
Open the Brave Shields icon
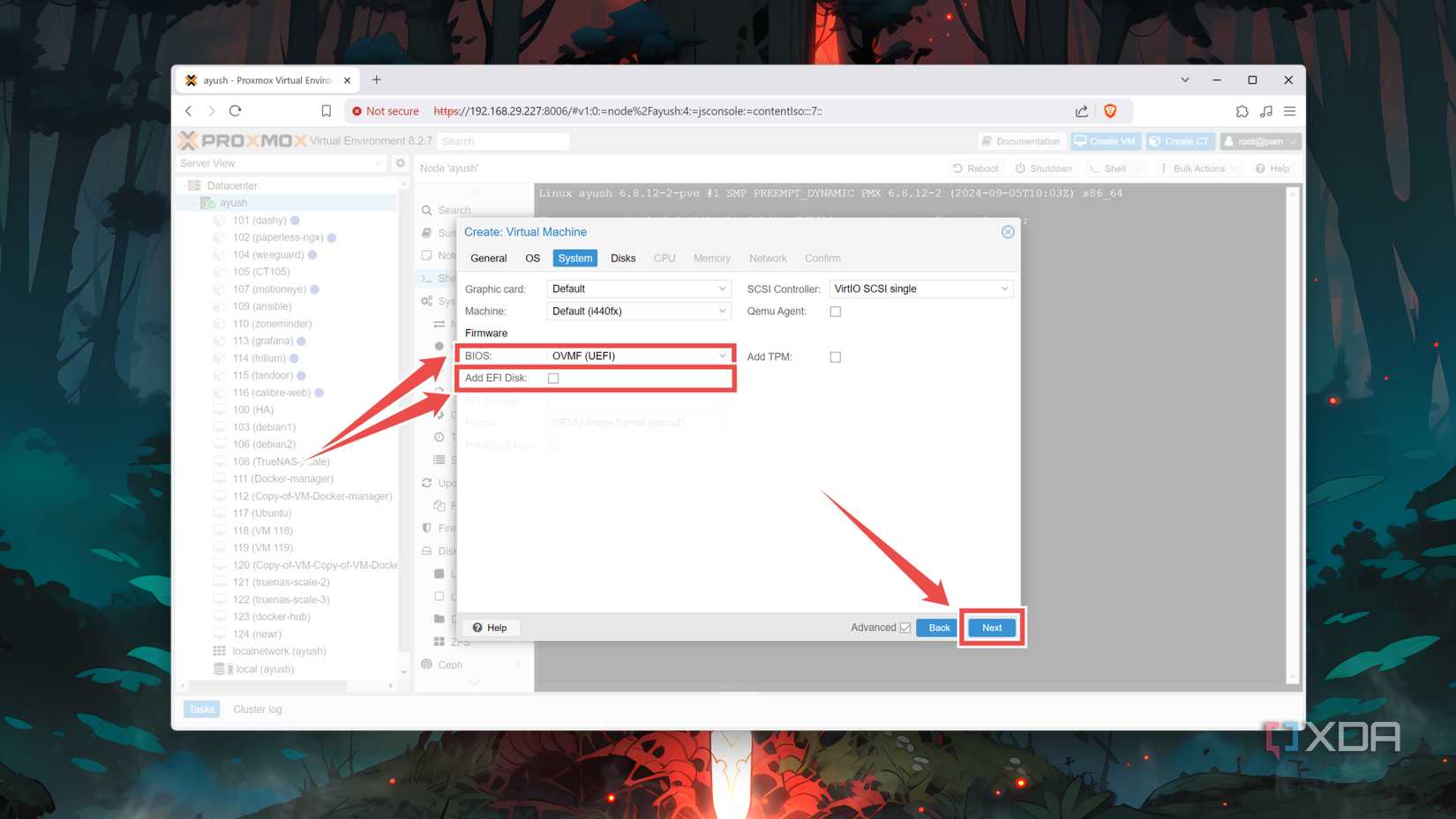[1110, 111]
